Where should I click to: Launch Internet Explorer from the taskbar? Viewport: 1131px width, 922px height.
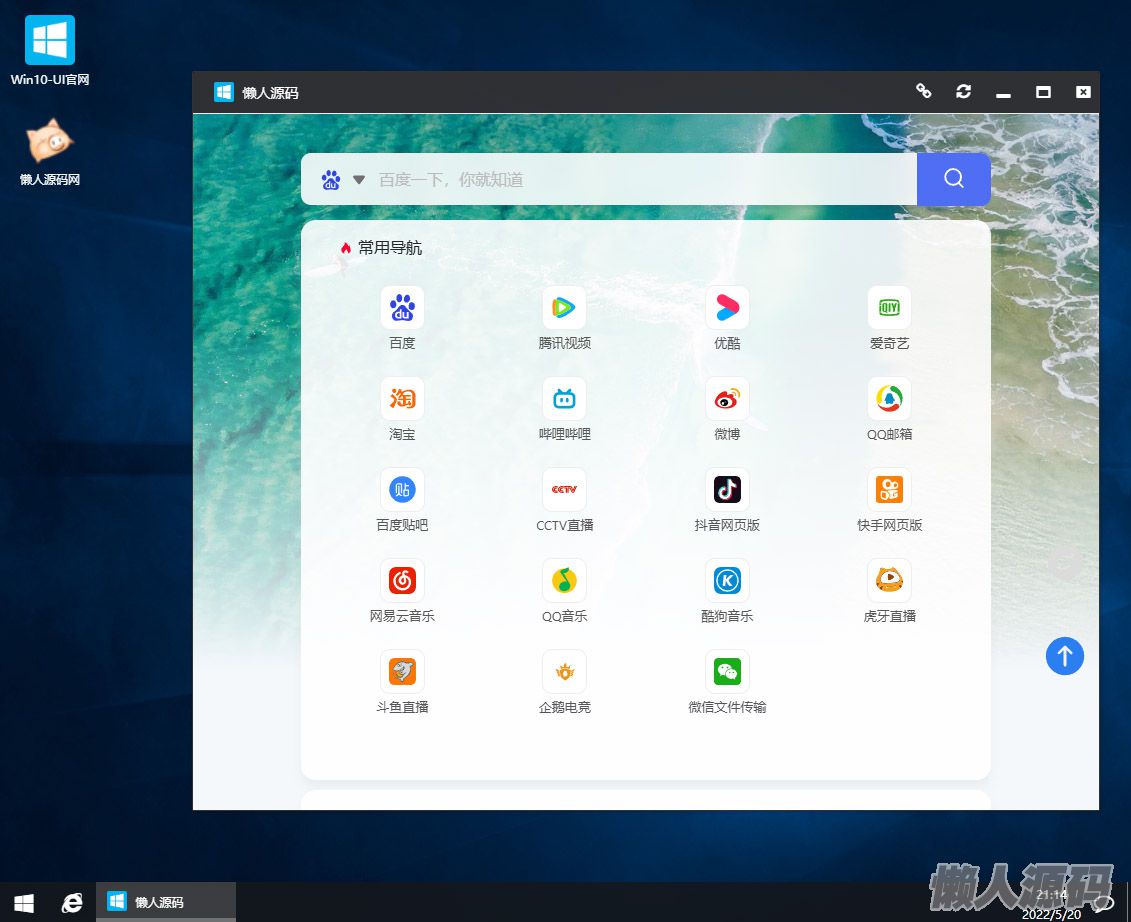pyautogui.click(x=72, y=902)
